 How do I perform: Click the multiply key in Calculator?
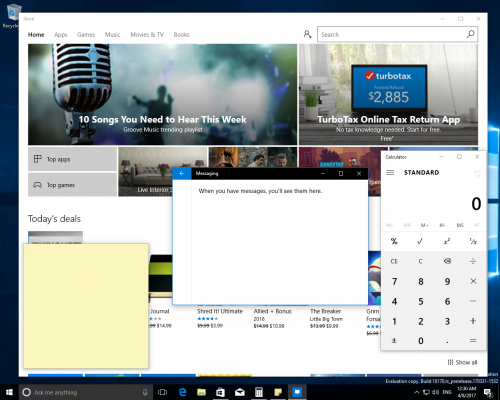pyautogui.click(x=473, y=281)
